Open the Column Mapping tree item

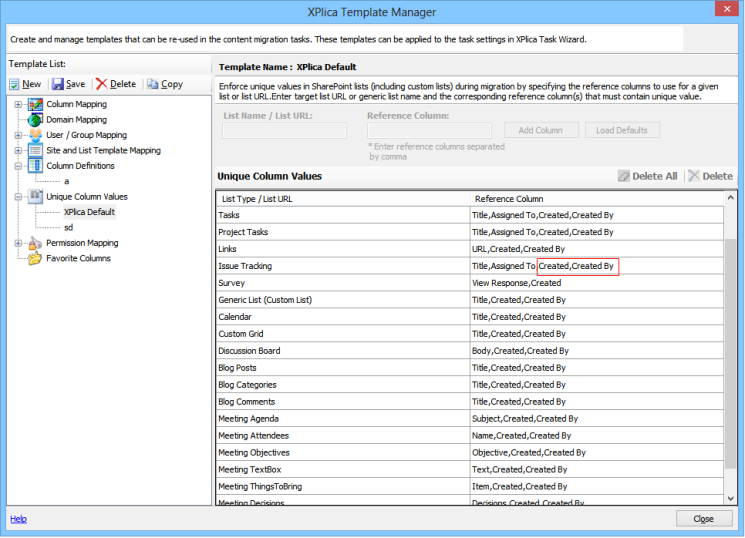click(76, 104)
